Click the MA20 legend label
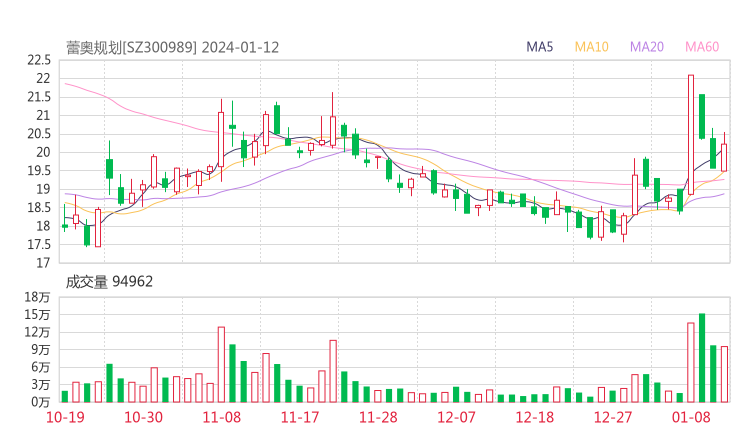740x440 pixels. 647,47
